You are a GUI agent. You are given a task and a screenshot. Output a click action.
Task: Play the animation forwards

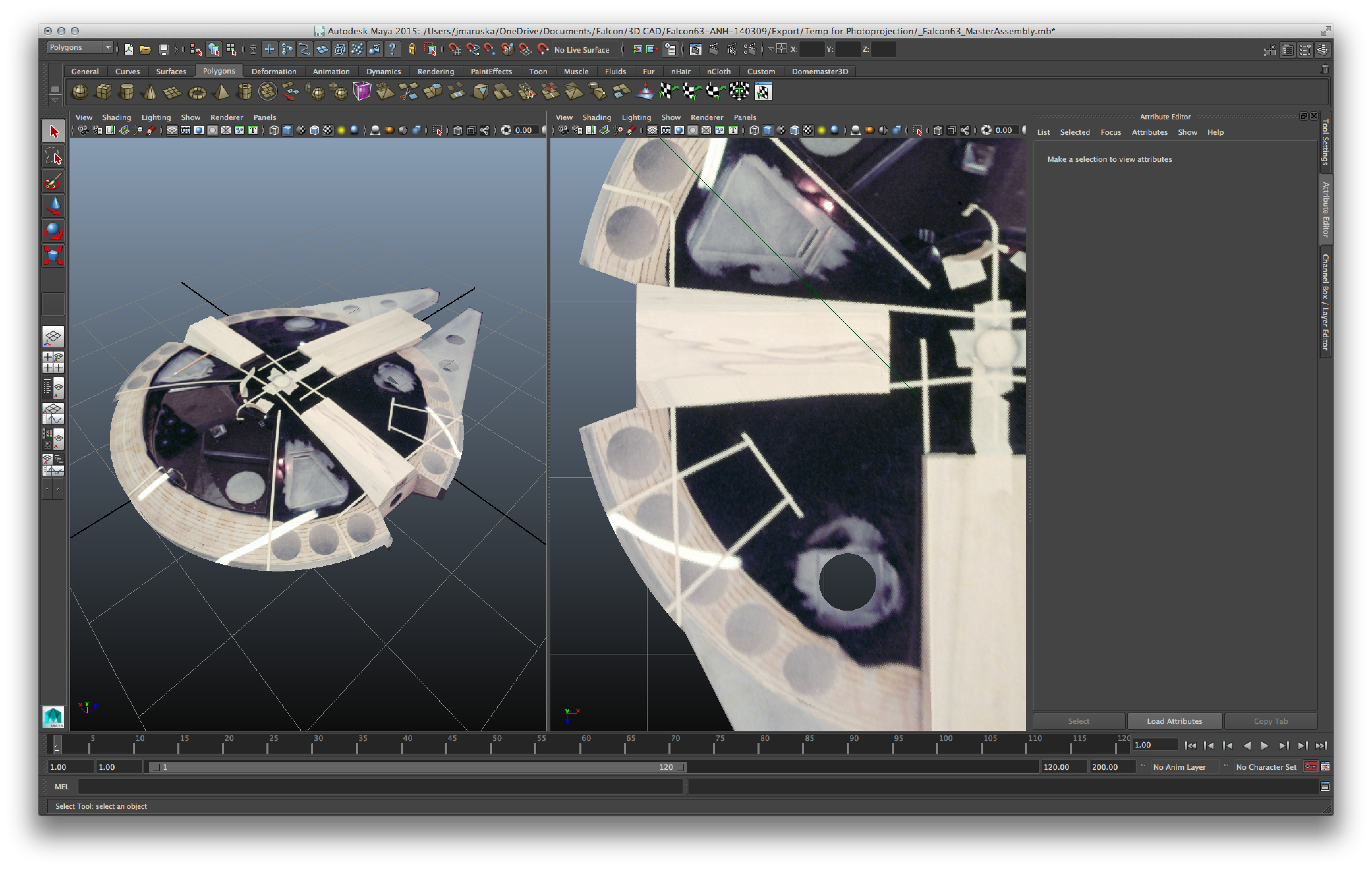click(1265, 745)
